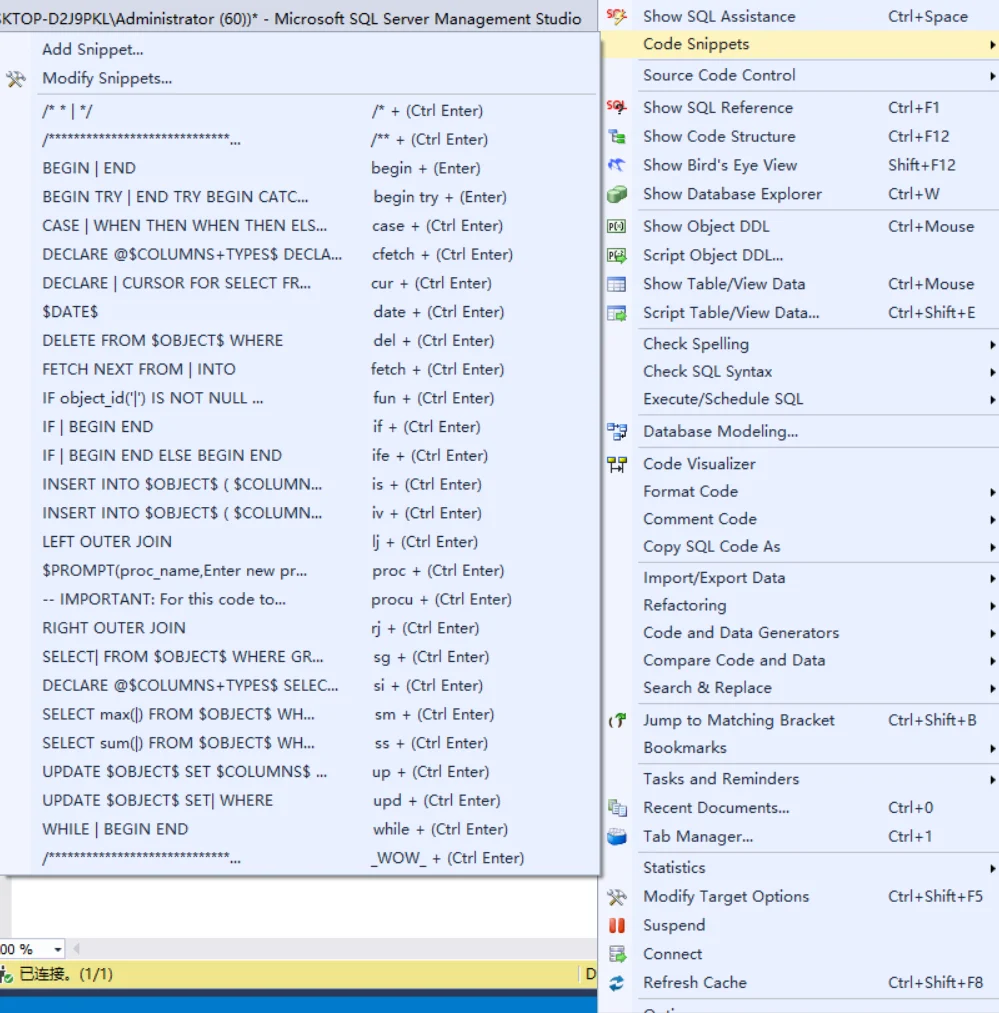Open the Statistics menu entry
The height and width of the screenshot is (1013, 999).
pyautogui.click(x=800, y=868)
